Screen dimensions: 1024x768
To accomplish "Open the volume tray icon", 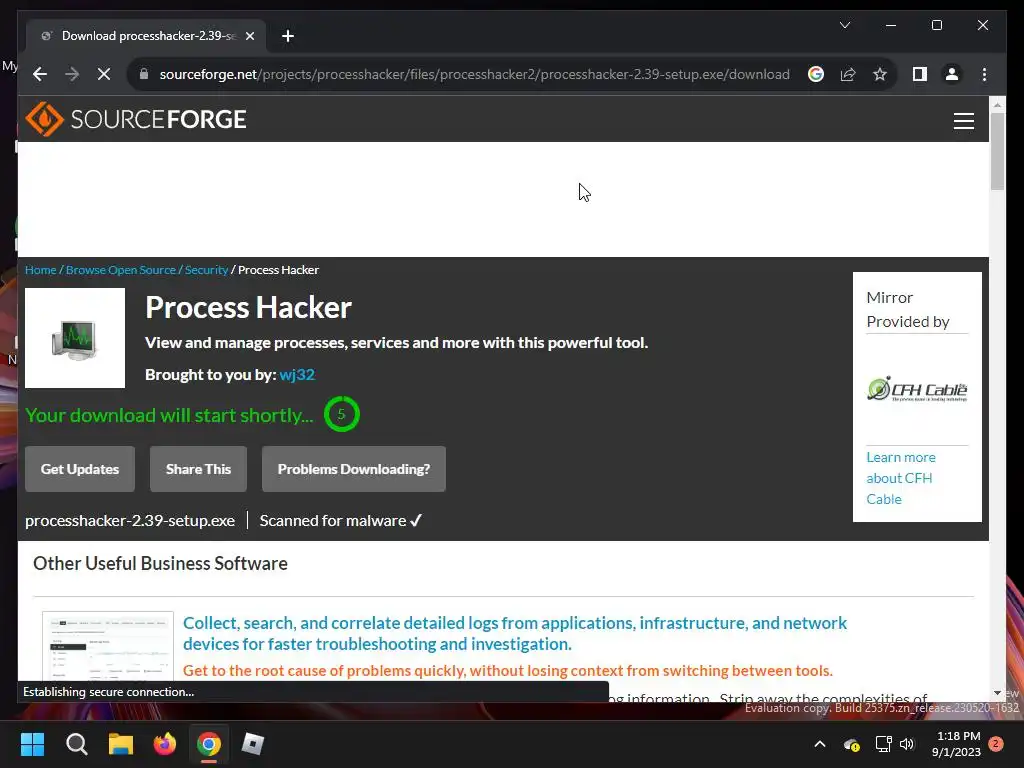I will (907, 744).
